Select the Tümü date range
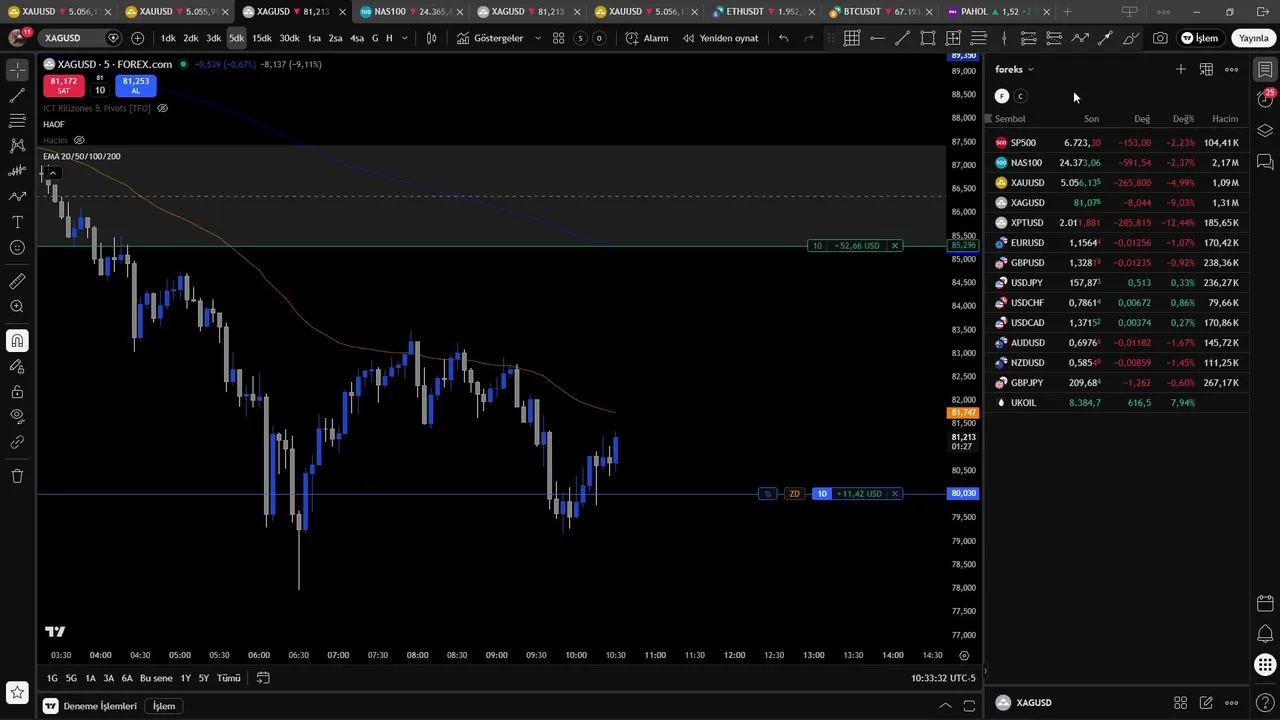Screen dimensions: 1280x720 [228, 678]
